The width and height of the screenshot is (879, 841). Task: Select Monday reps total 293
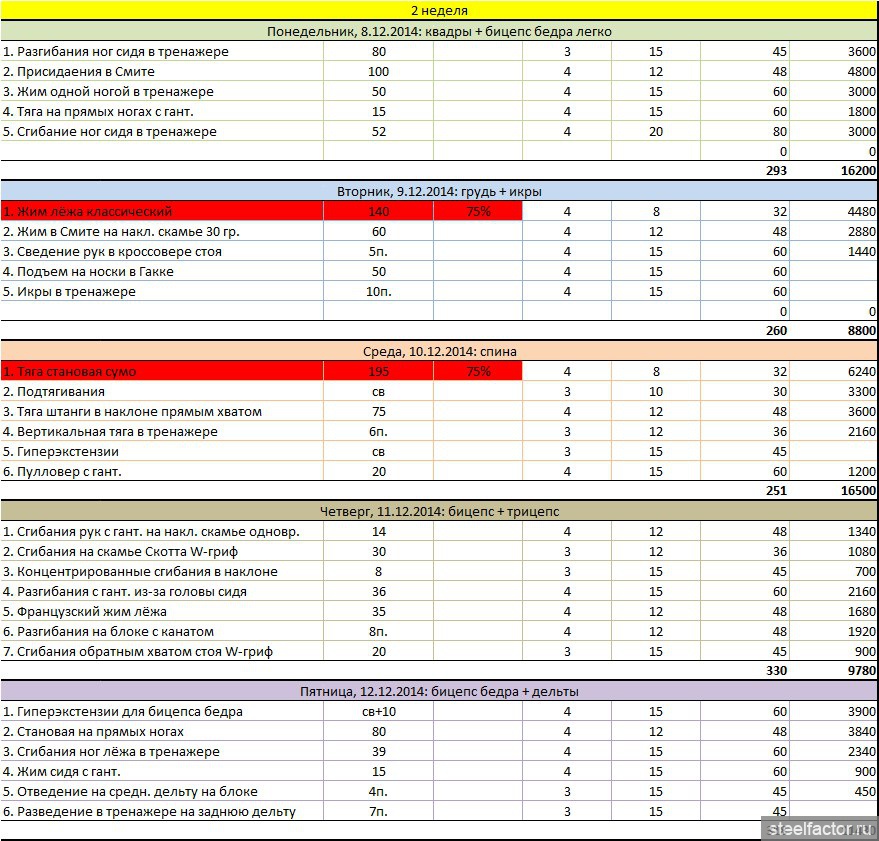point(776,171)
